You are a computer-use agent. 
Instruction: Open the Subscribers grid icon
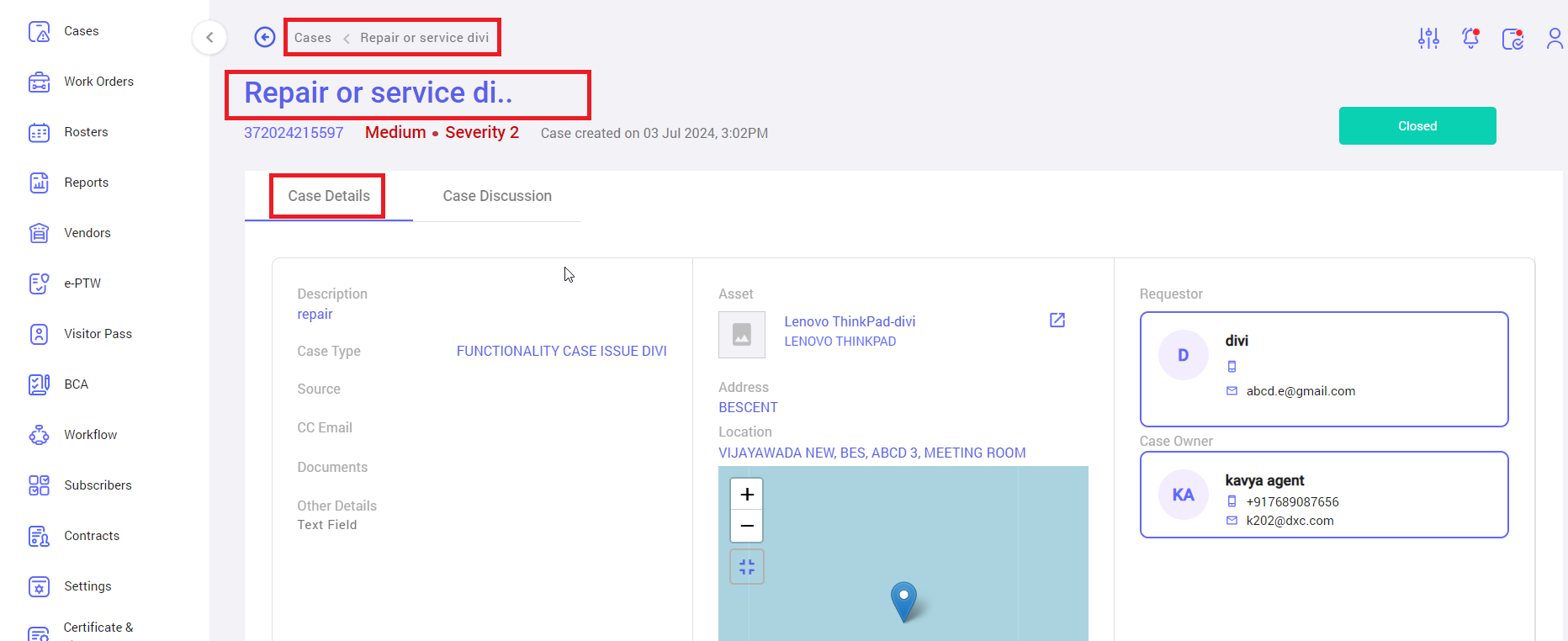point(40,485)
